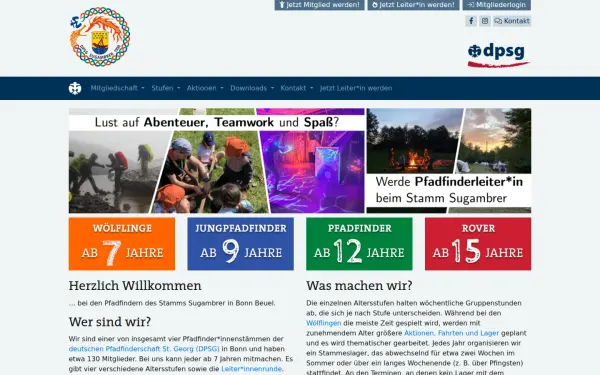Select Jetzt Leiter*in werden in navbar
This screenshot has height=375, width=600.
[356, 88]
